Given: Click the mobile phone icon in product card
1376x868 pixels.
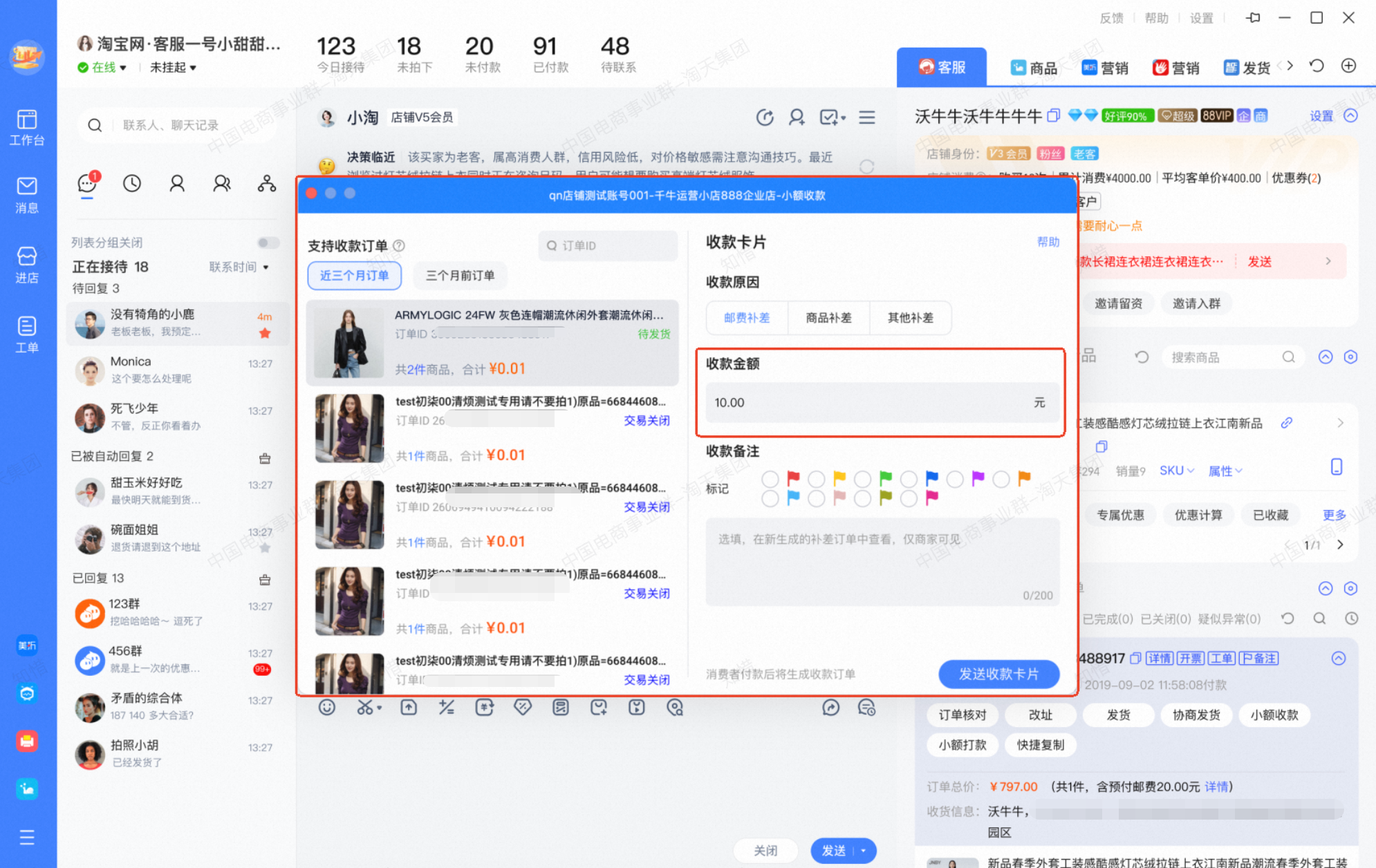Looking at the screenshot, I should tap(1337, 467).
